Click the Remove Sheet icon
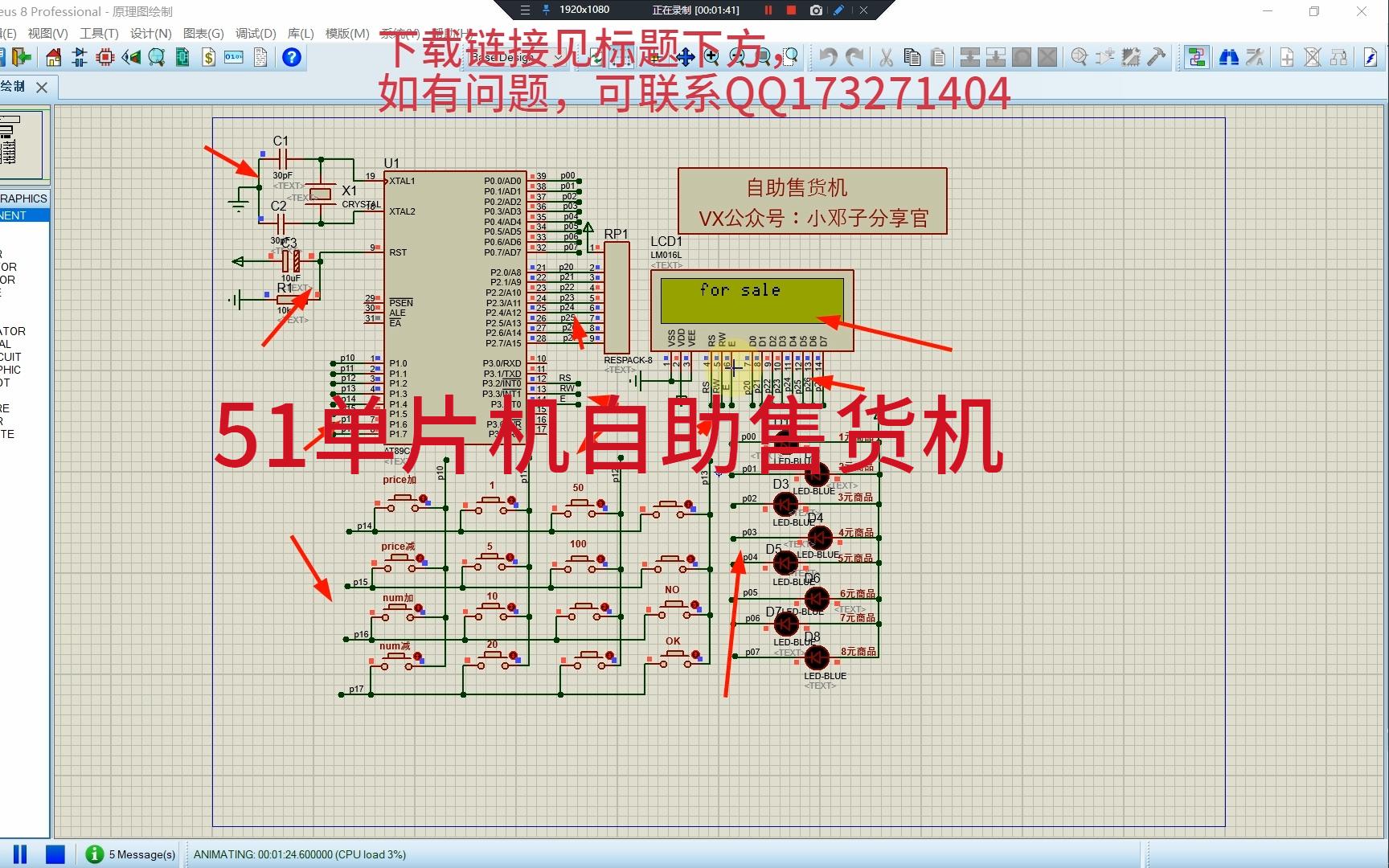The image size is (1389, 868). coord(1313,57)
